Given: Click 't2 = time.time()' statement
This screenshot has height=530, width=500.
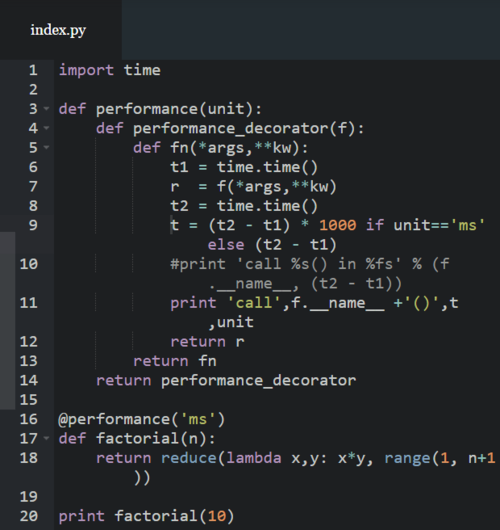Looking at the screenshot, I should click(244, 206).
